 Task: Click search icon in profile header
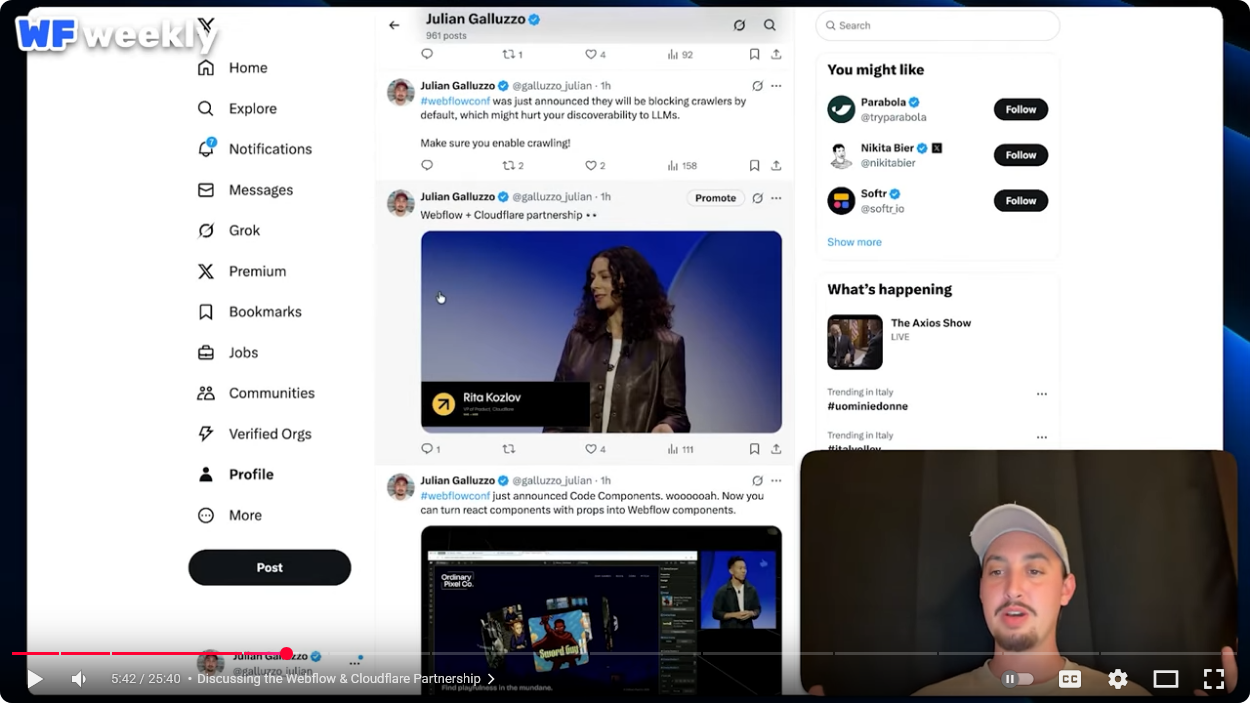(770, 25)
